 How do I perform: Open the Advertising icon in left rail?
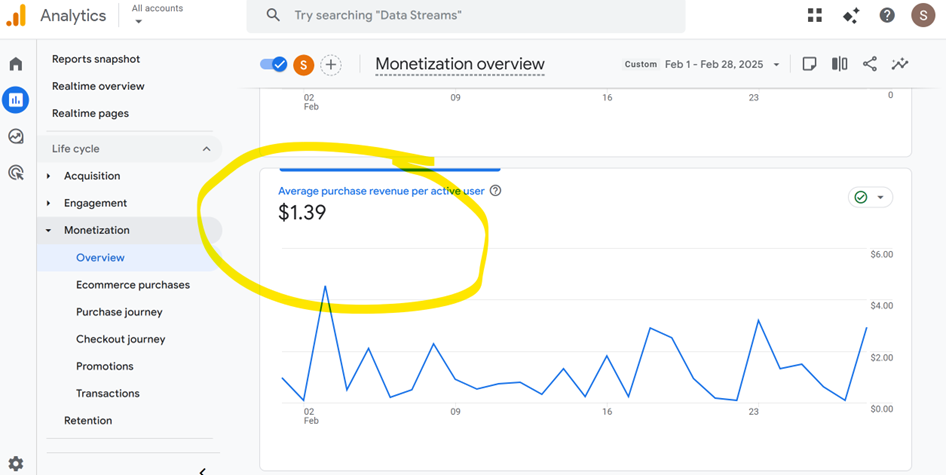pyautogui.click(x=16, y=173)
